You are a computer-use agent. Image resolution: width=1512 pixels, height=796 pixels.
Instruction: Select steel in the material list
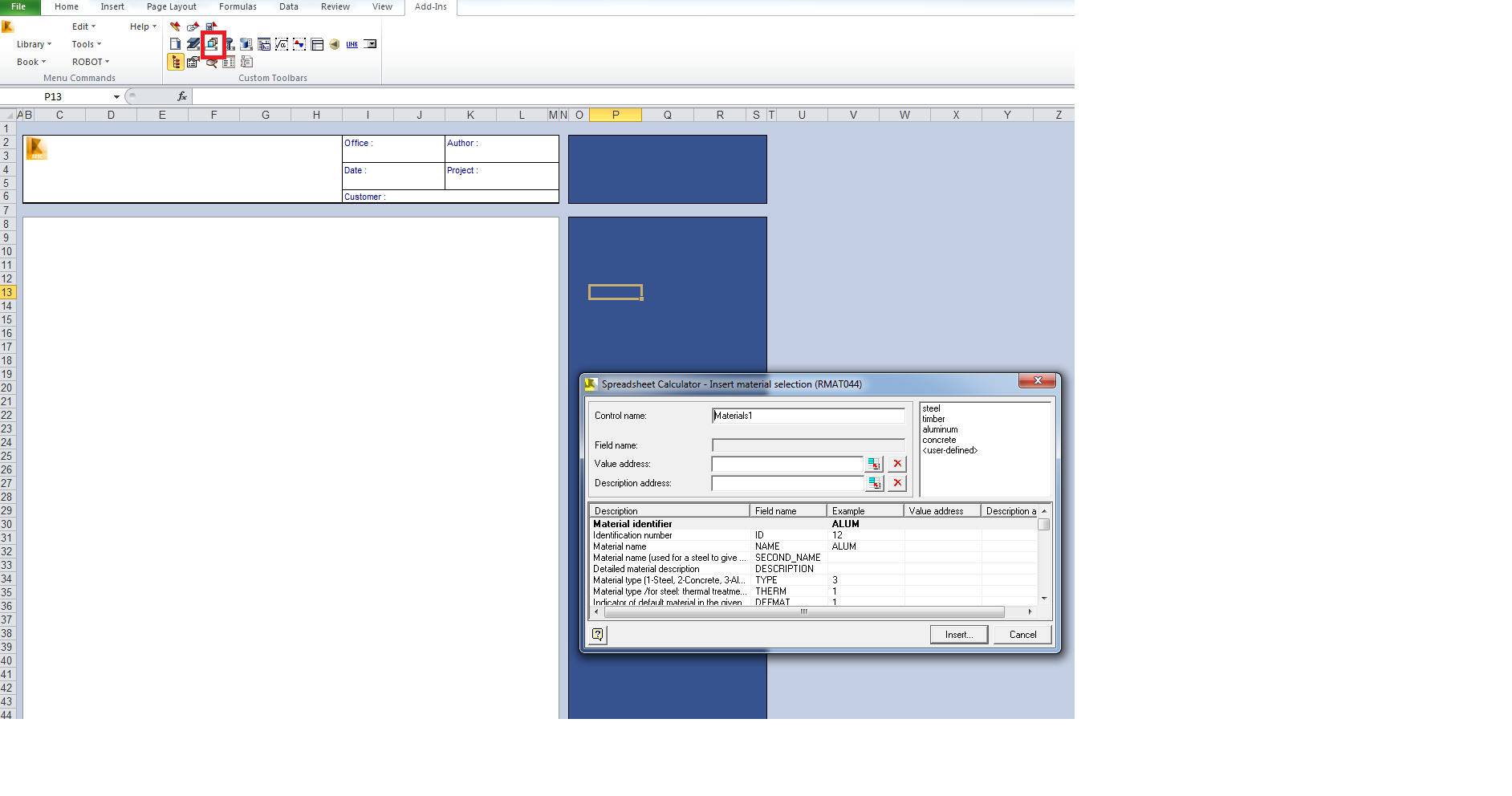[x=931, y=408]
